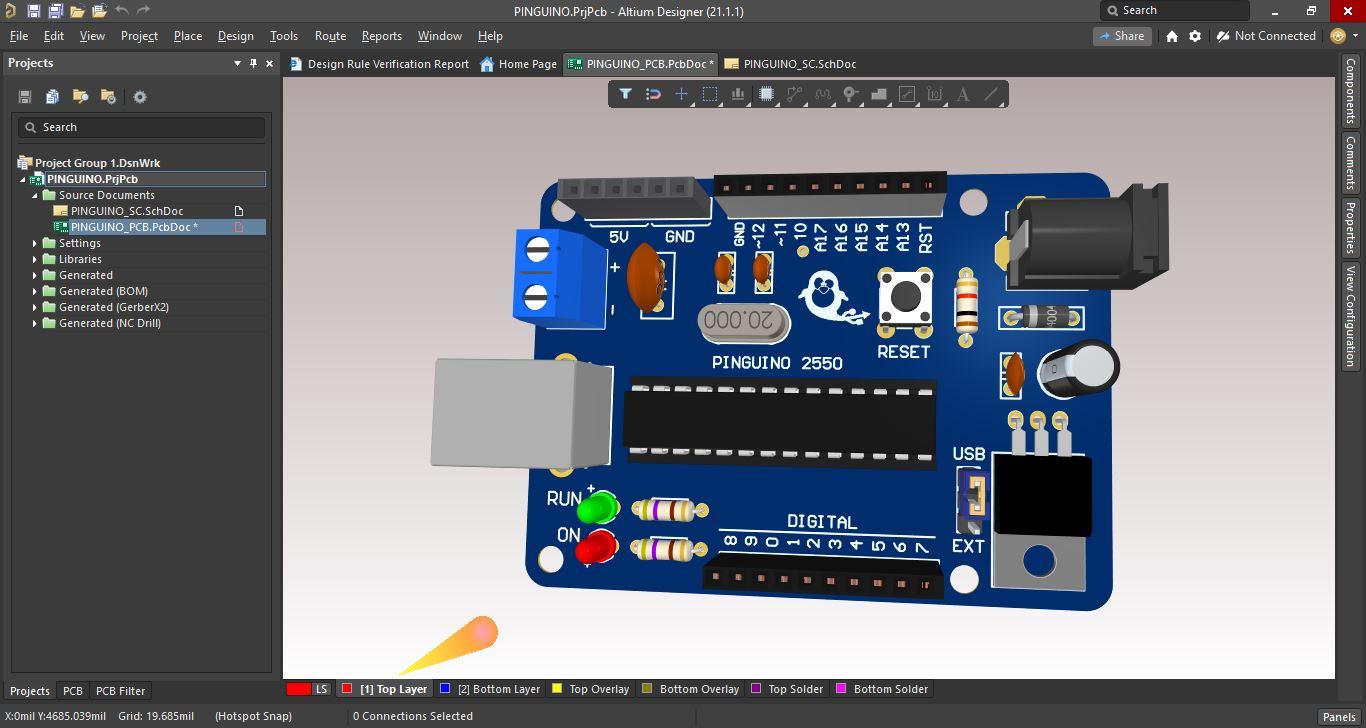The width and height of the screenshot is (1366, 728).
Task: Select the Tune Length tool
Action: pyautogui.click(x=823, y=94)
